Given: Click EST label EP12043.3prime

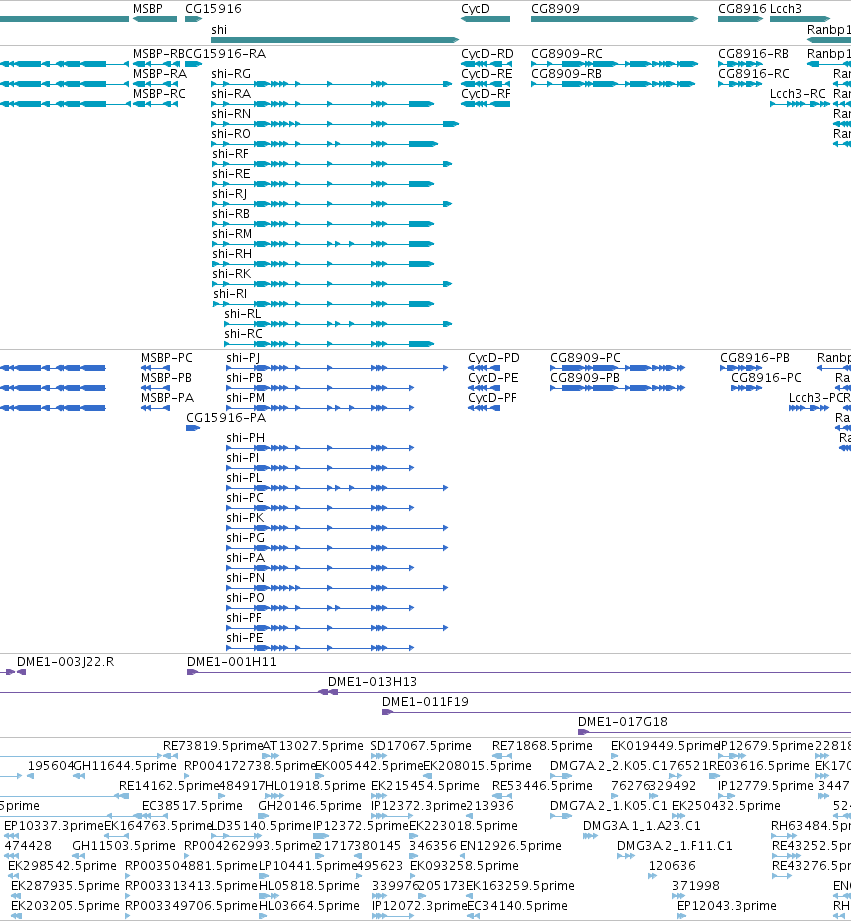Looking at the screenshot, I should [x=727, y=906].
